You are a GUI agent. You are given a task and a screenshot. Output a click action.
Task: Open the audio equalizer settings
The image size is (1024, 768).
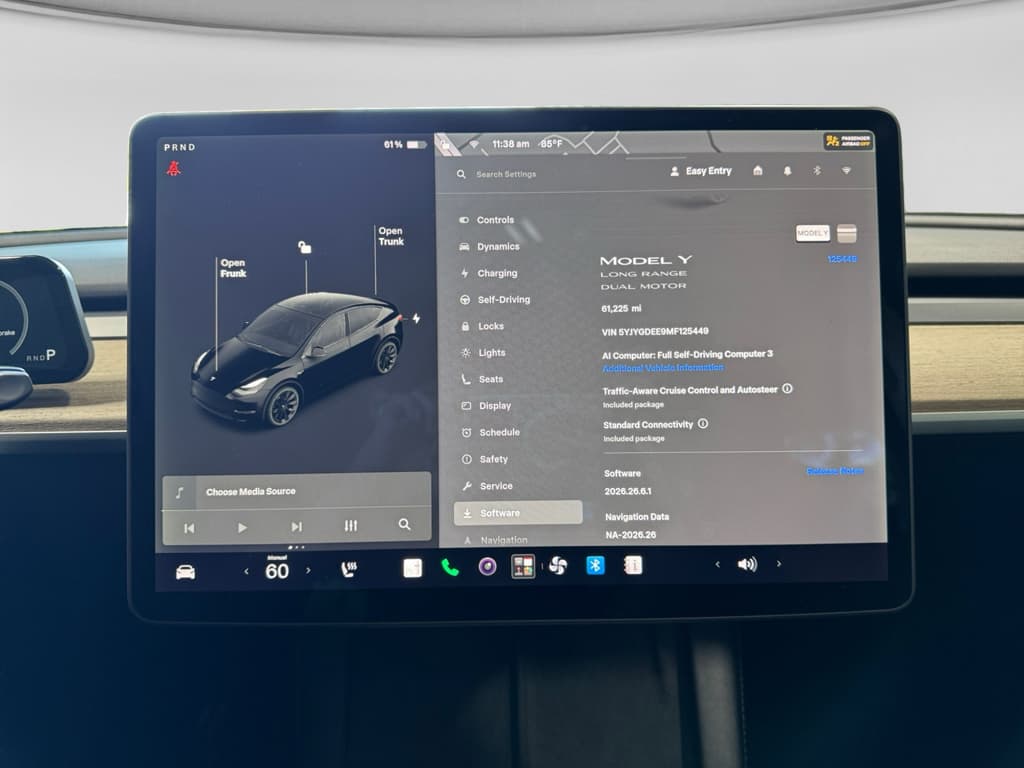pyautogui.click(x=351, y=526)
